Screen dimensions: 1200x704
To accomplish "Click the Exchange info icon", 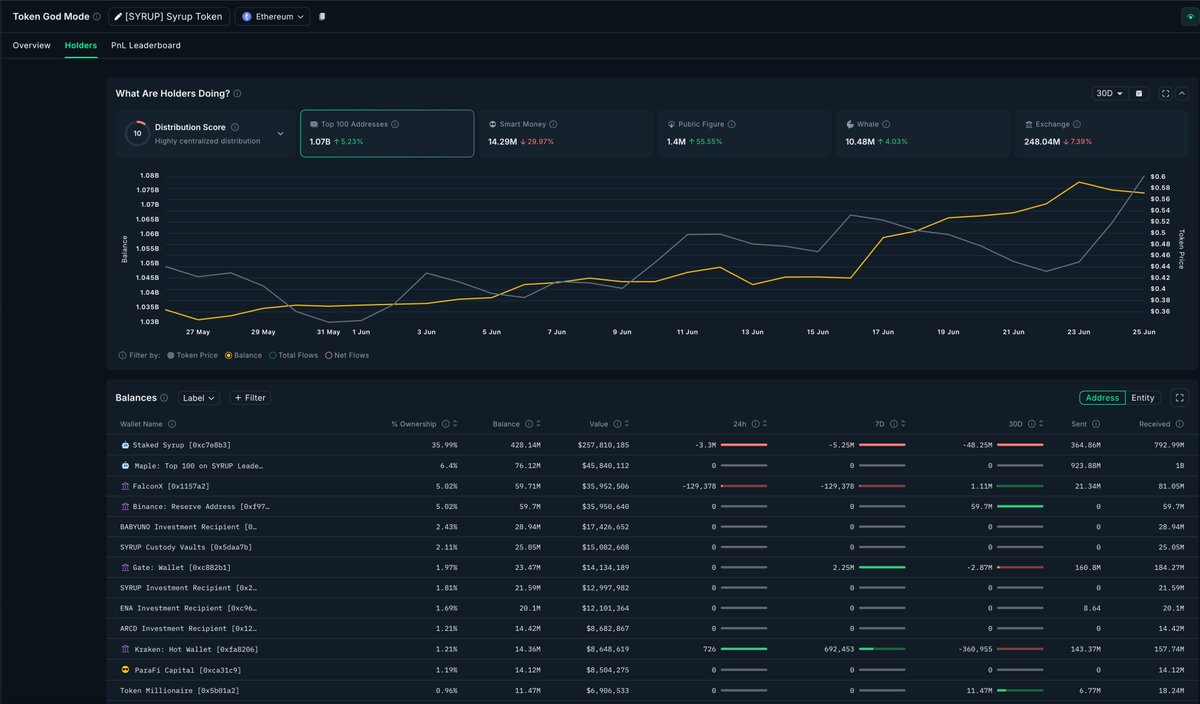I will click(x=1078, y=124).
